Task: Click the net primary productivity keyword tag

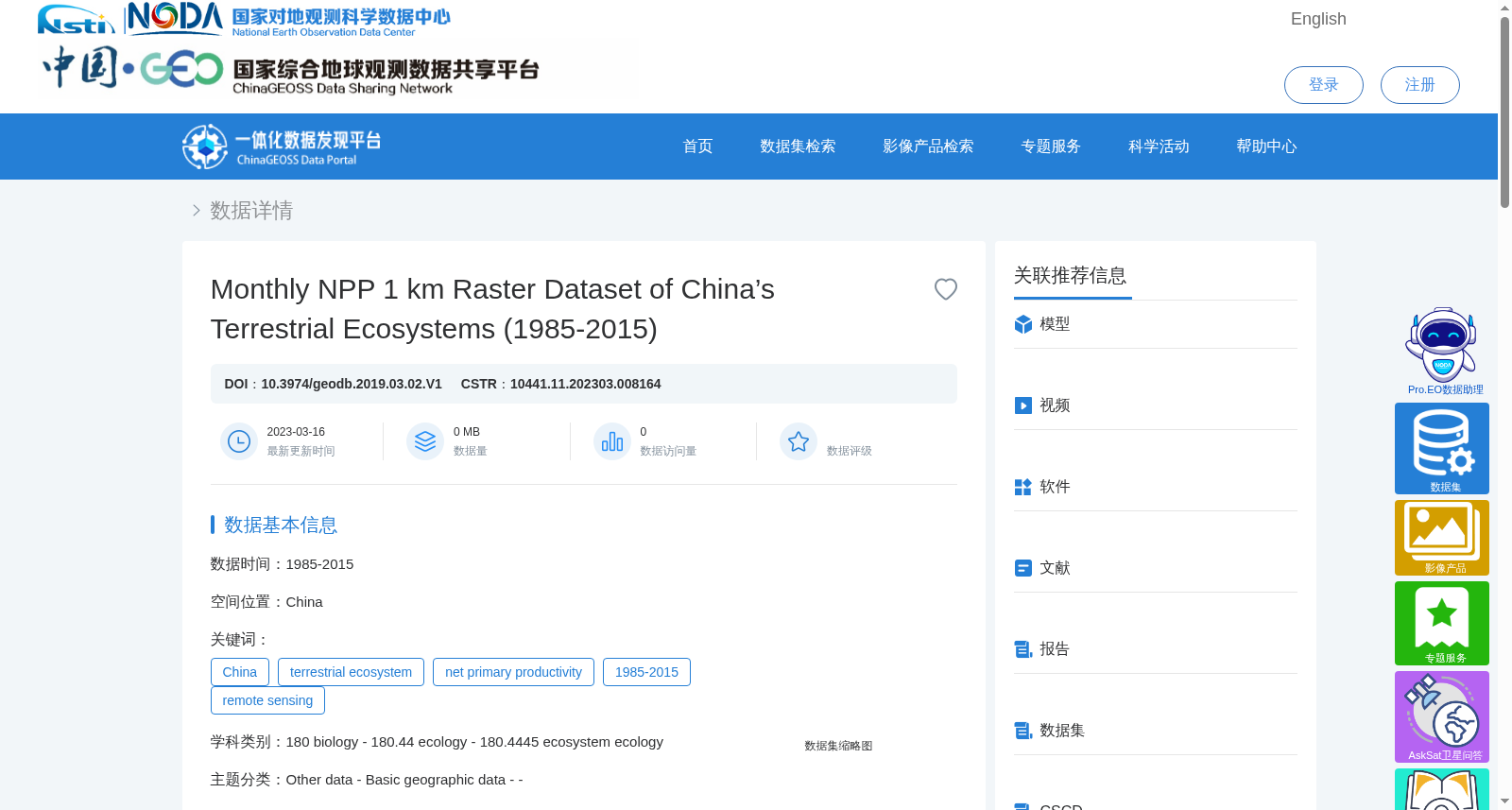Action: (513, 672)
